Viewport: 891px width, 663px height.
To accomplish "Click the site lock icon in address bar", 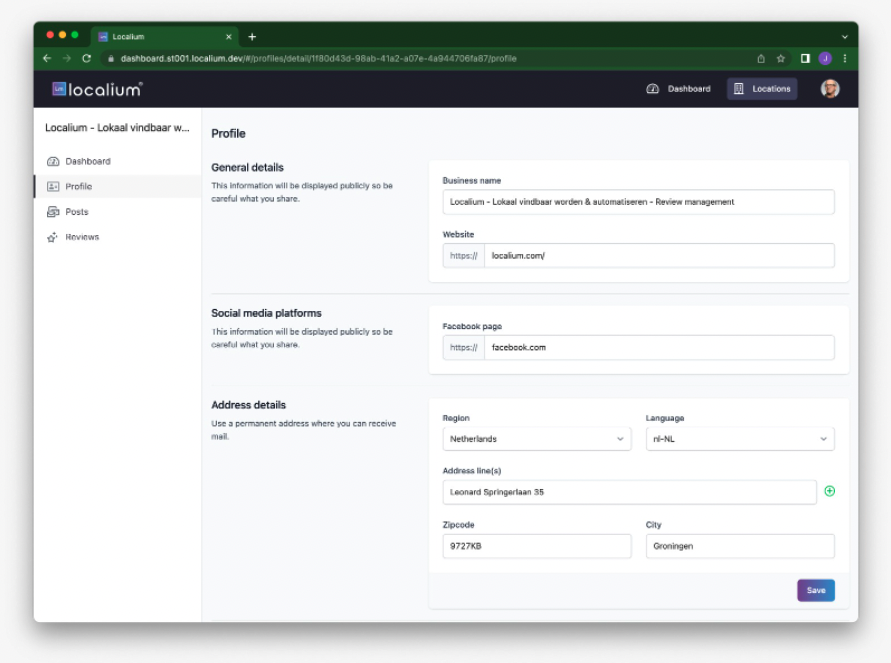I will pos(111,59).
